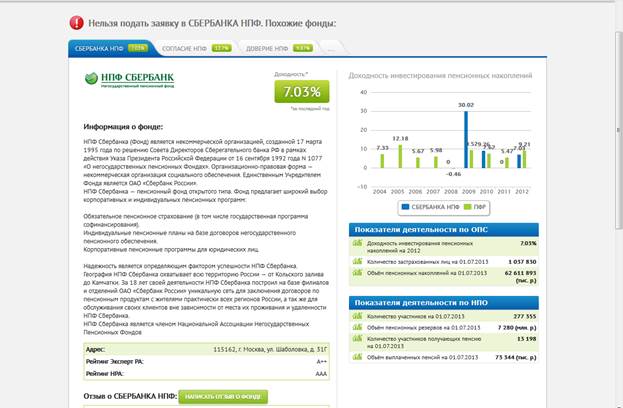Click the red warning exclamation icon
This screenshot has height=408, width=623.
tap(76, 23)
